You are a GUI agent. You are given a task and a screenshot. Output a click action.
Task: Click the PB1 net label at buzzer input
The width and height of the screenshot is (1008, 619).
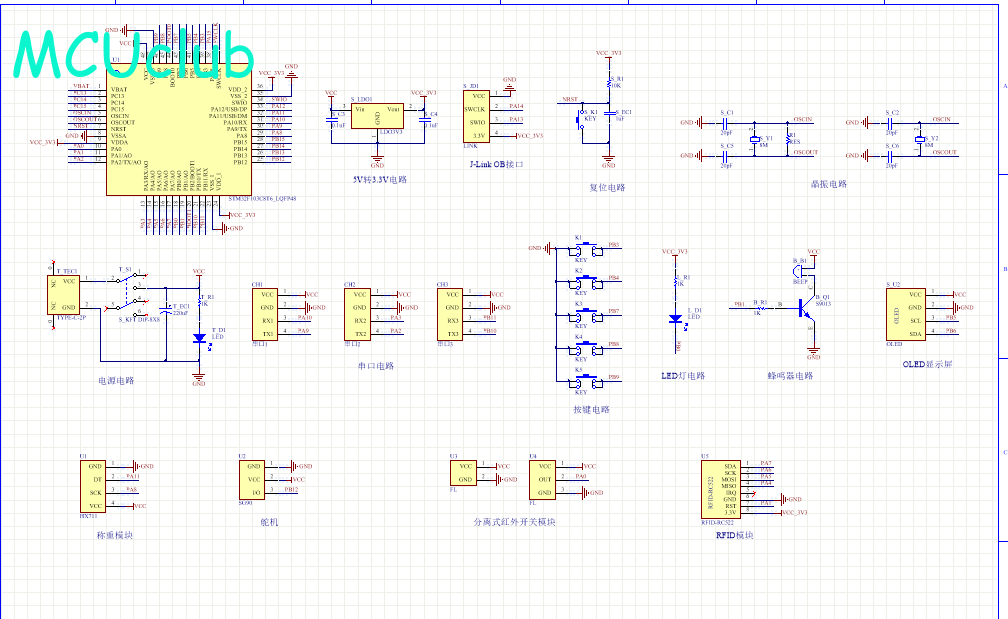coord(740,304)
